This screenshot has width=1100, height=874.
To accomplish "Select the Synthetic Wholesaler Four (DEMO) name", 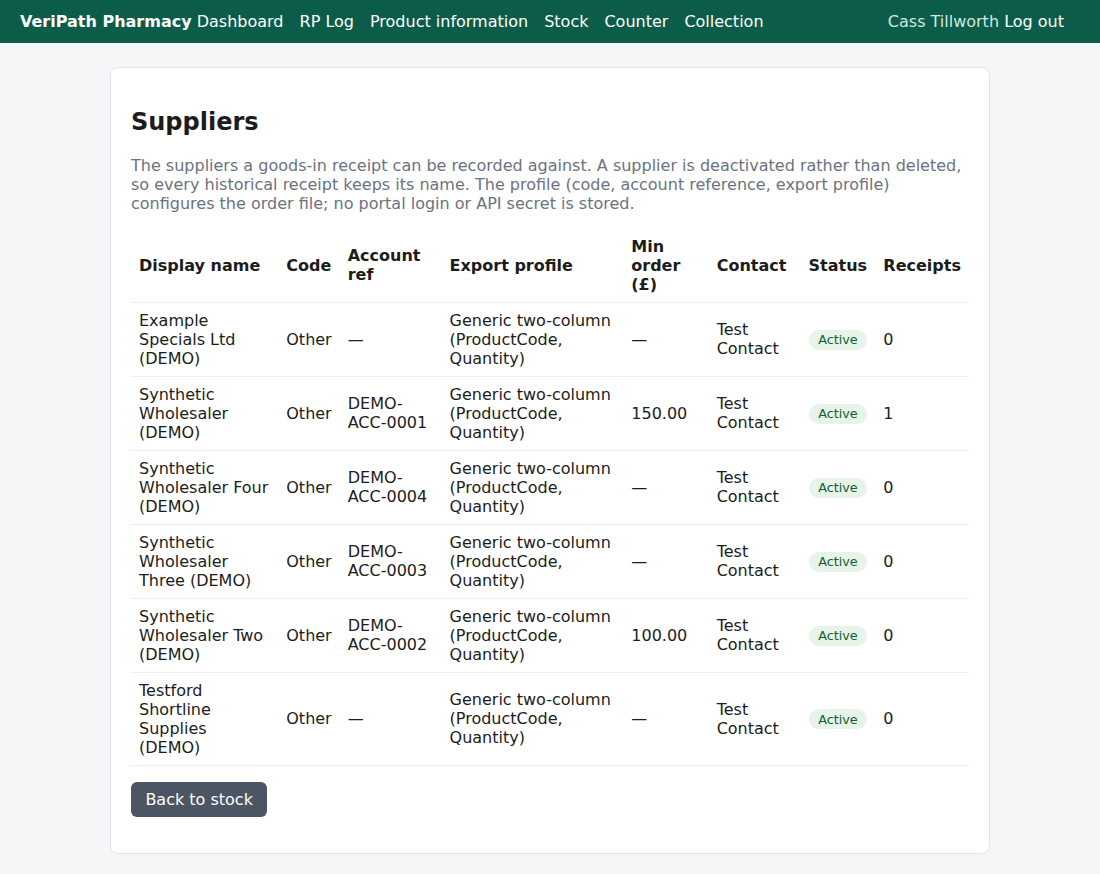I will click(203, 488).
